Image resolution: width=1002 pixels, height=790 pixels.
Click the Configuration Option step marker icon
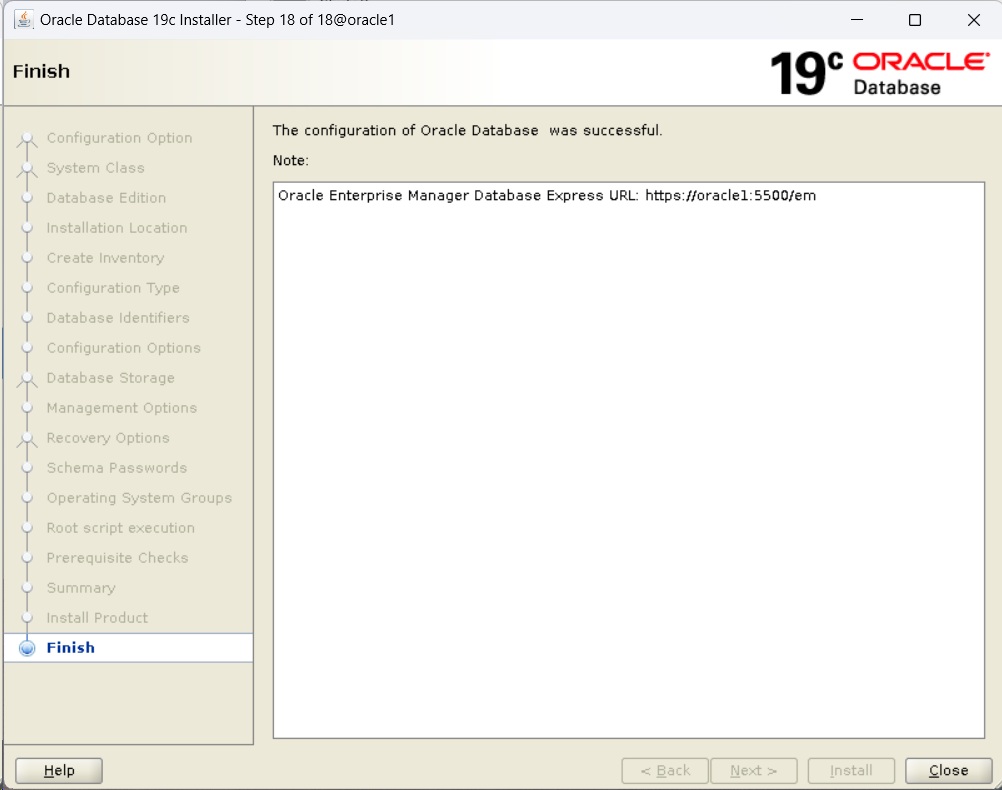point(28,139)
